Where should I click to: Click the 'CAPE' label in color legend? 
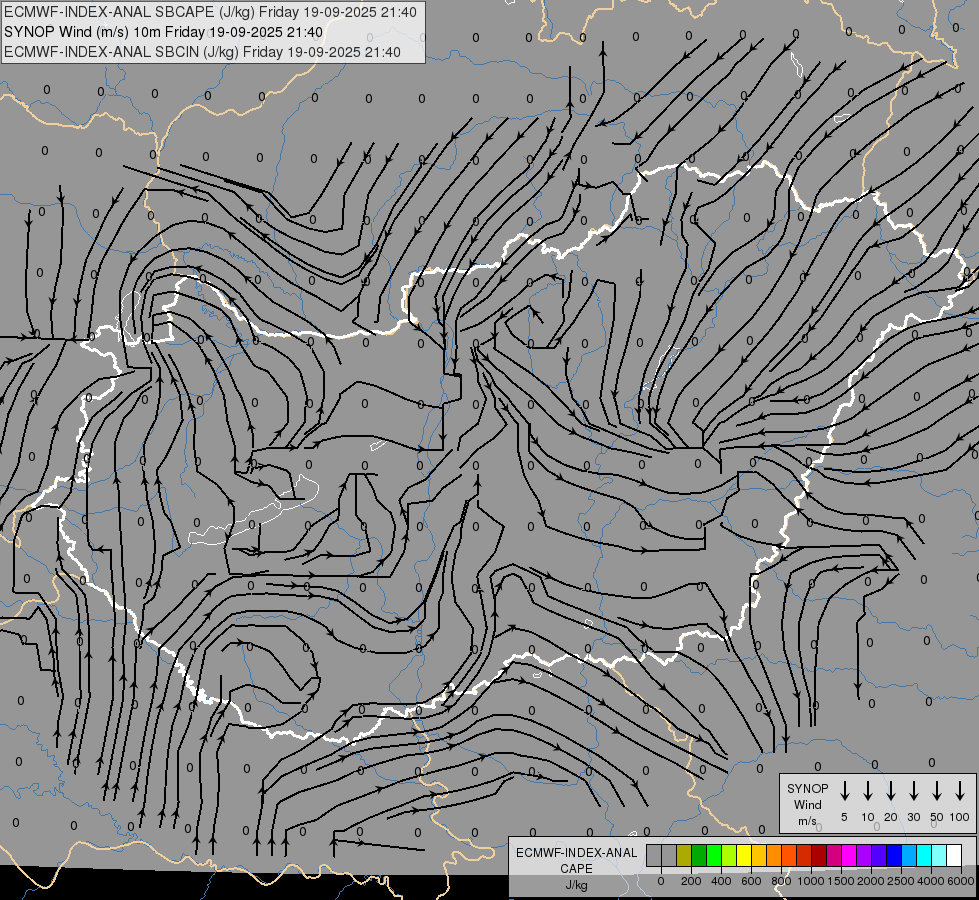(576, 869)
